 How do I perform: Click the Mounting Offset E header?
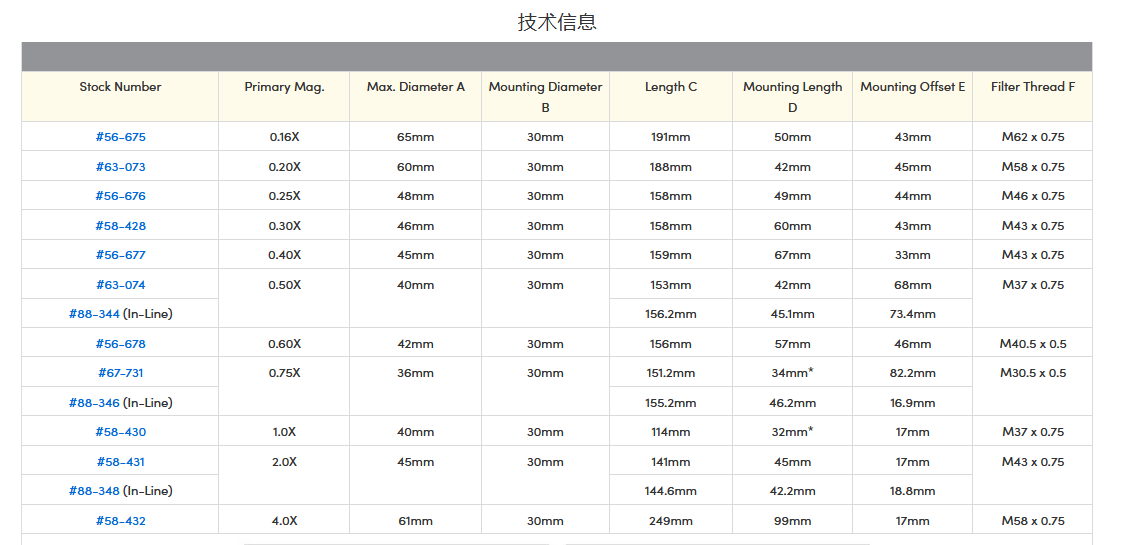tap(912, 87)
